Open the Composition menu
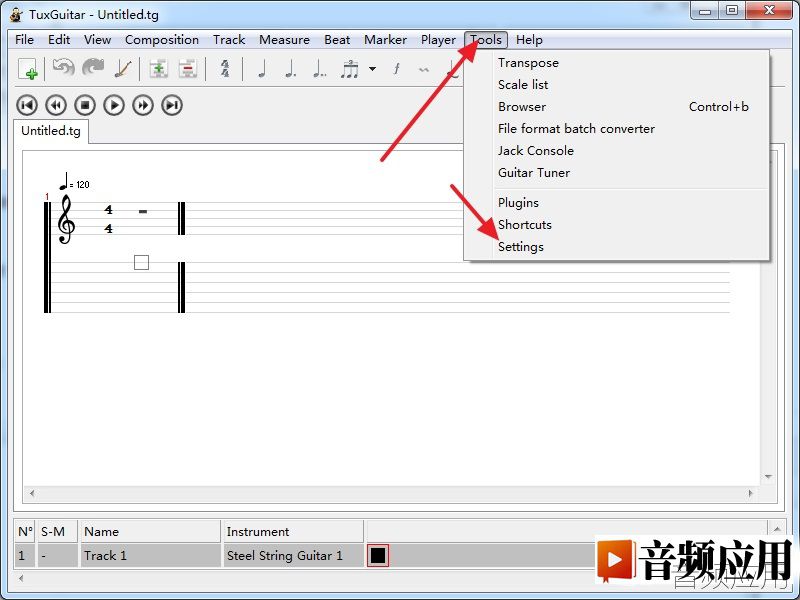The width and height of the screenshot is (800, 600). pyautogui.click(x=162, y=40)
